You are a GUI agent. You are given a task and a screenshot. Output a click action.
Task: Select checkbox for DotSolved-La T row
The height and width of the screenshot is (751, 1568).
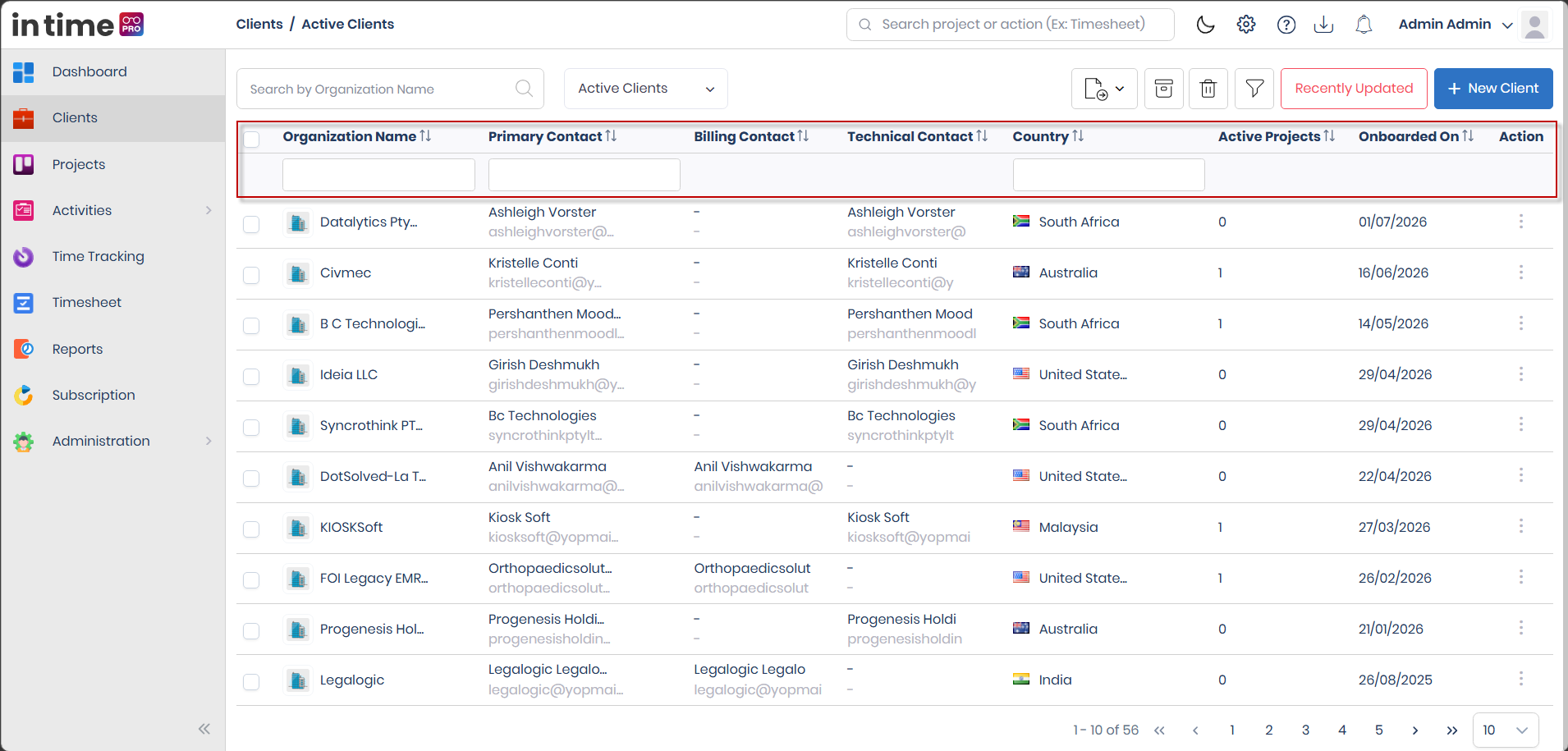click(x=251, y=479)
